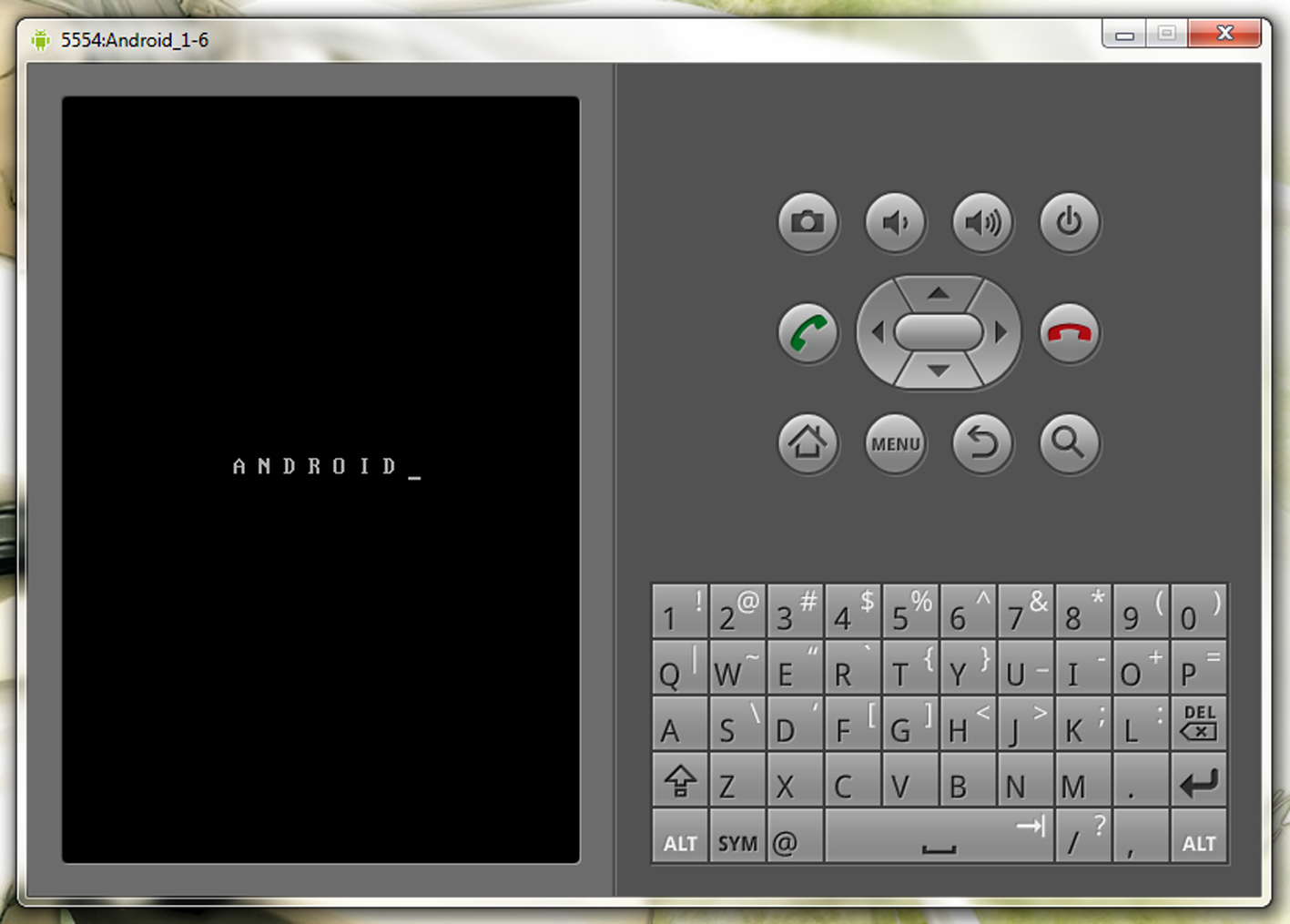Screen dimensions: 1290x924
Task: Click the period key
Action: click(x=1141, y=780)
